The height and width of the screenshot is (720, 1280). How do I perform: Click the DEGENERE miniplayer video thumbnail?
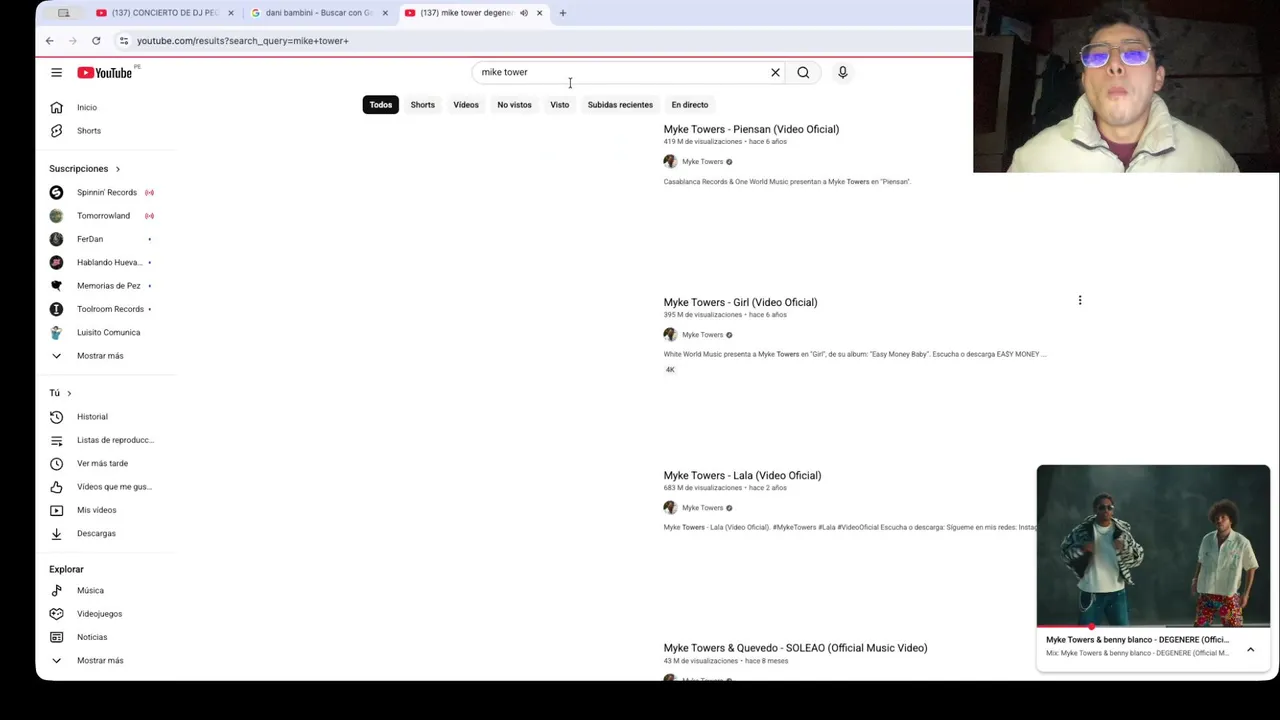[1153, 546]
